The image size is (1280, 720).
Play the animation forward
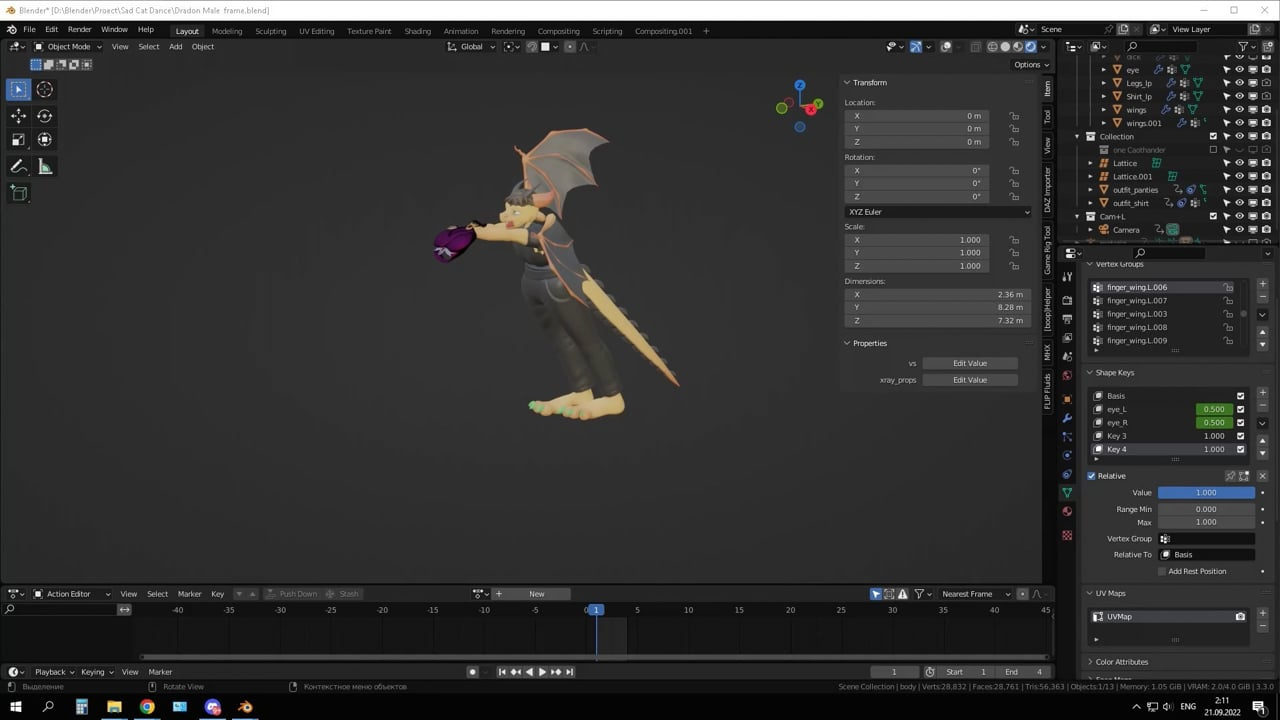click(x=542, y=672)
